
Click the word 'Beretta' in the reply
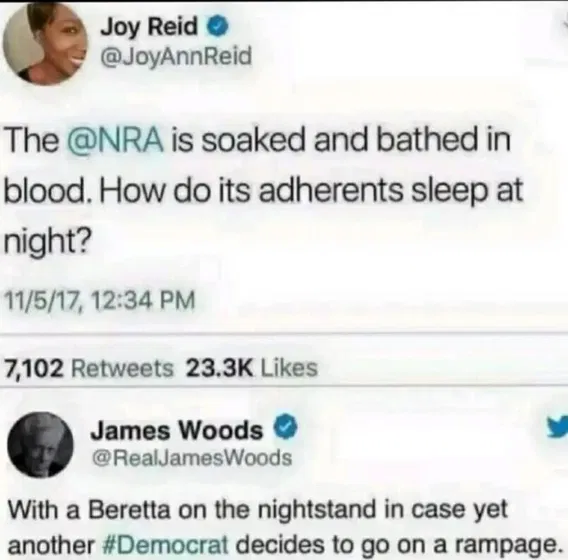tap(129, 510)
